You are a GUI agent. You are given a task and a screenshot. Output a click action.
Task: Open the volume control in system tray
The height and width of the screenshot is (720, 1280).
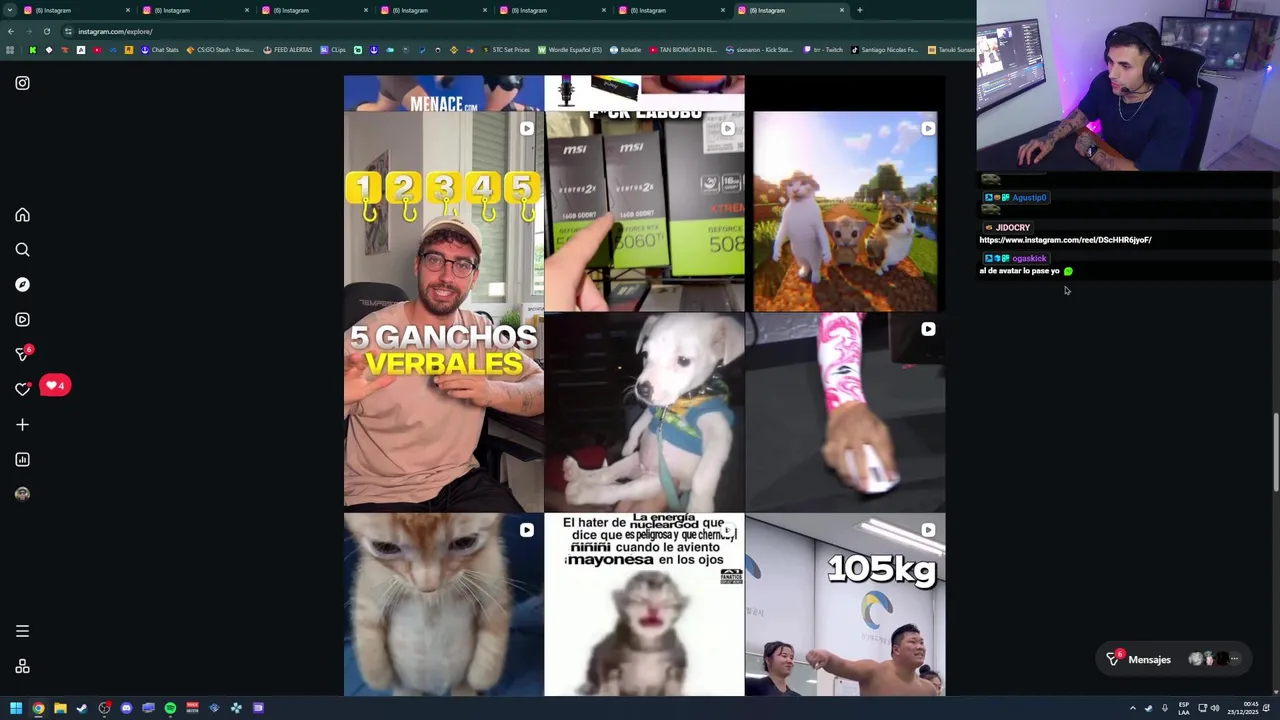click(x=1215, y=708)
